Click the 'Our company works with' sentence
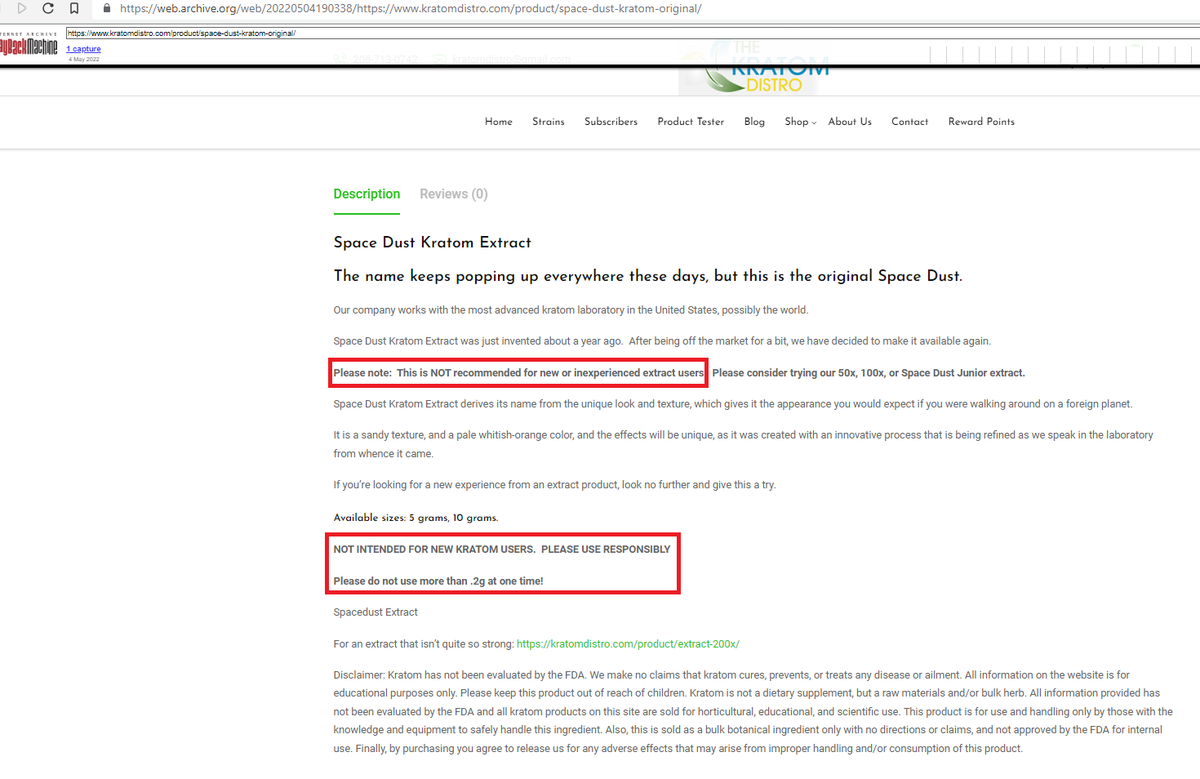This screenshot has height=779, width=1200. [571, 310]
